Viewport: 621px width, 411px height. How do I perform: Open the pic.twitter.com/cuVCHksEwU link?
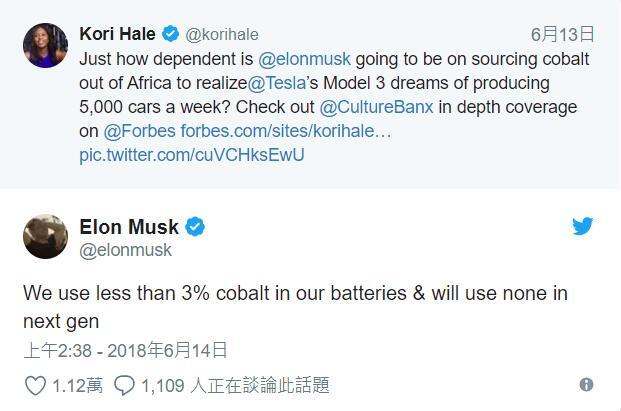click(x=192, y=155)
